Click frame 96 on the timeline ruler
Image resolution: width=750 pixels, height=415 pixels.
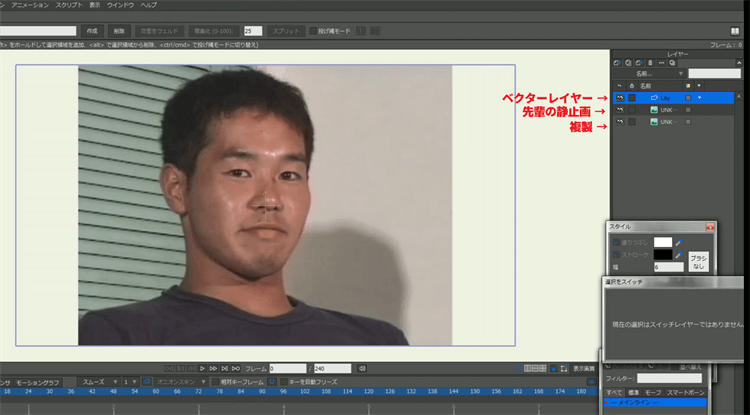click(x=283, y=391)
